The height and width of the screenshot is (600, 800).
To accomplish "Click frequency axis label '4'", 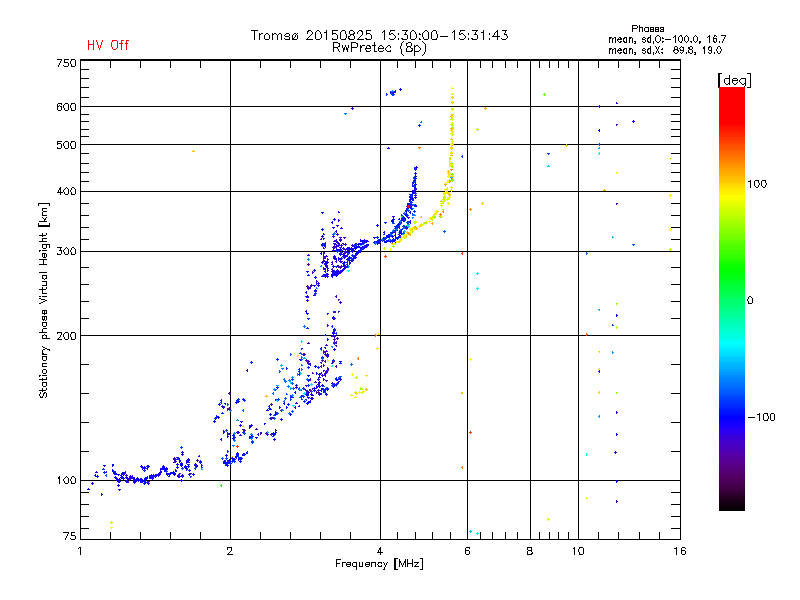I will [380, 551].
